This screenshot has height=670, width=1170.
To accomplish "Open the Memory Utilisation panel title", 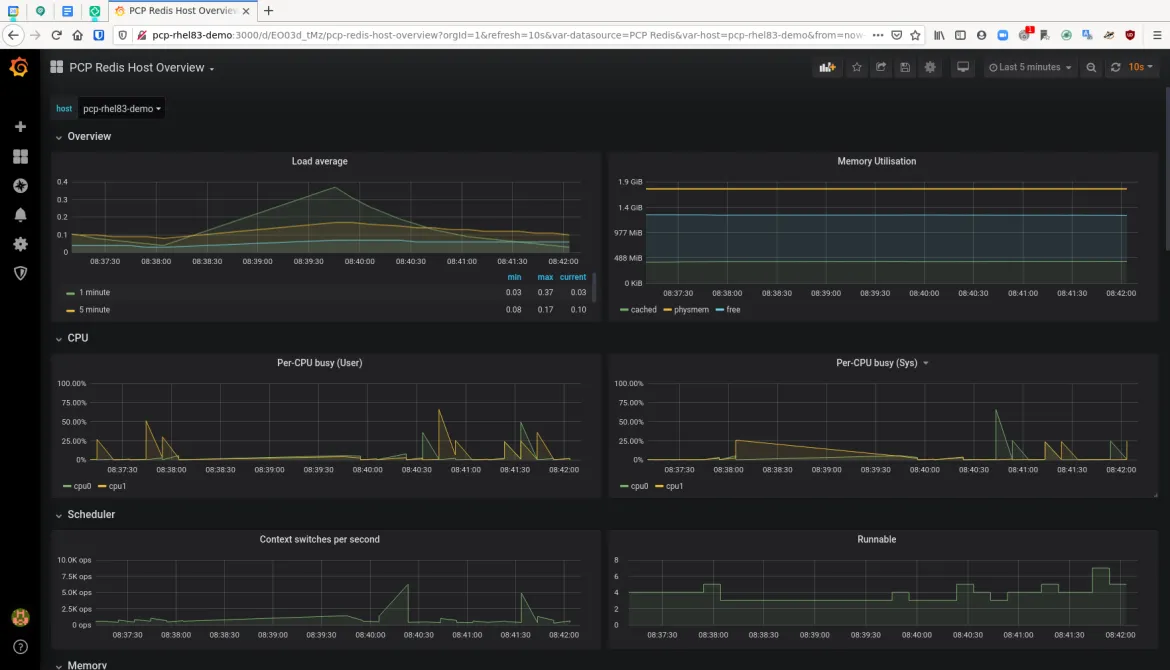I will [x=876, y=161].
